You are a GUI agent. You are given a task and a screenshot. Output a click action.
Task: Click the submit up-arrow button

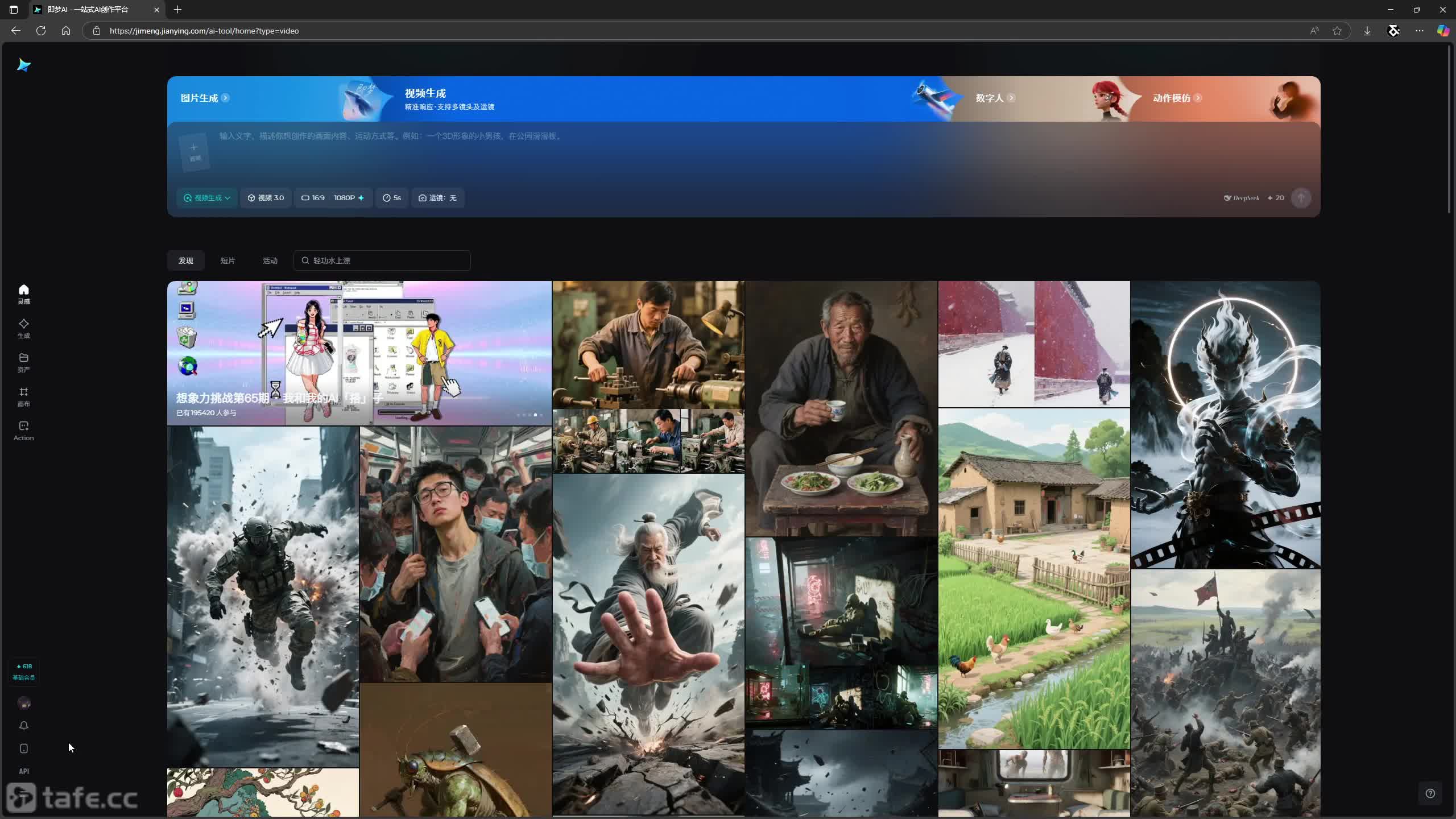1301,198
